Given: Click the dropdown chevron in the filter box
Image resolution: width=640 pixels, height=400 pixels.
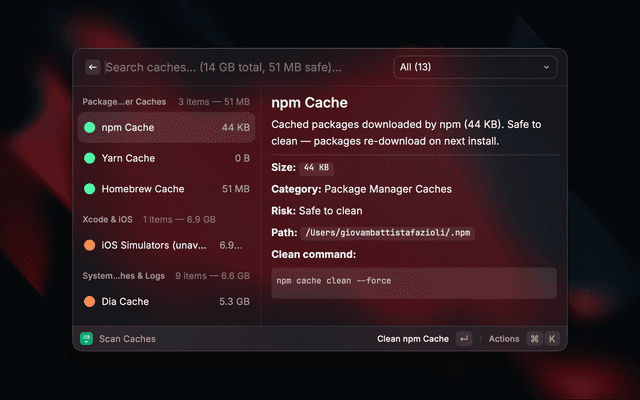Looking at the screenshot, I should 546,67.
